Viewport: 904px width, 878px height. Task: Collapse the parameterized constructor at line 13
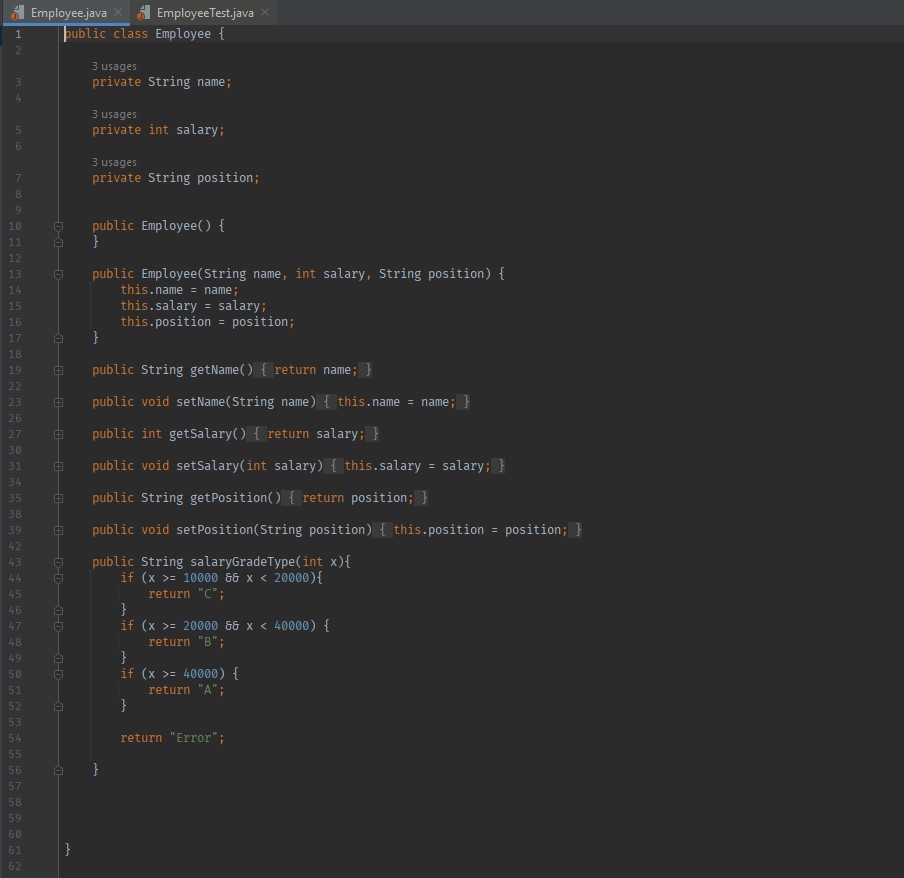[58, 274]
